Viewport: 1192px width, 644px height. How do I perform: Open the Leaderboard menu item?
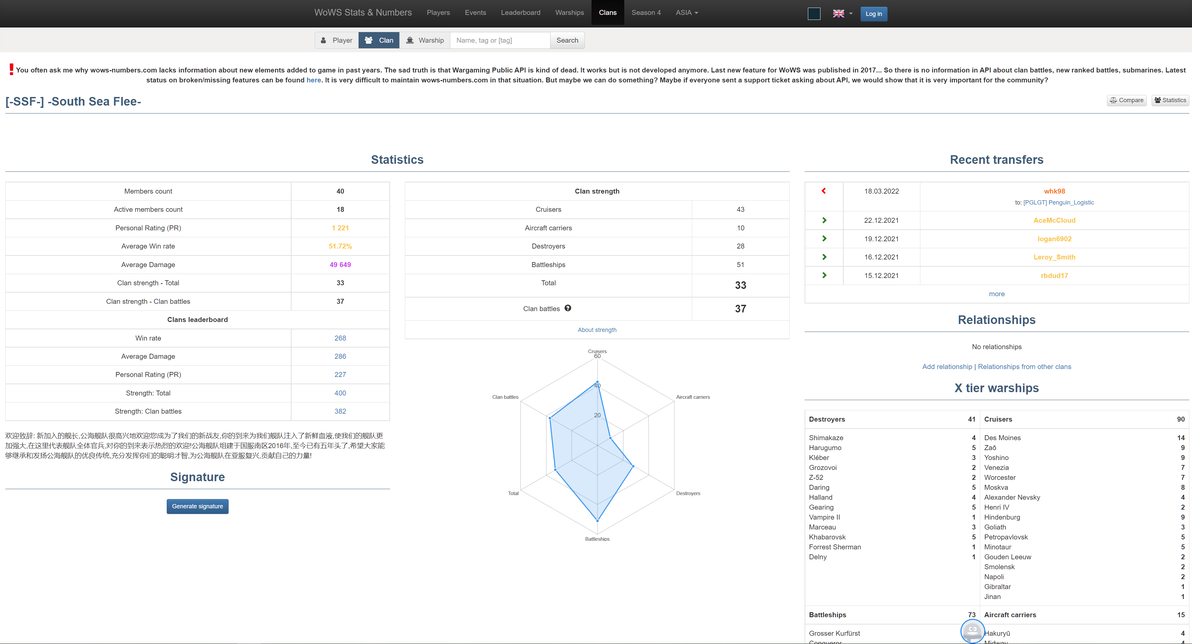pyautogui.click(x=521, y=13)
